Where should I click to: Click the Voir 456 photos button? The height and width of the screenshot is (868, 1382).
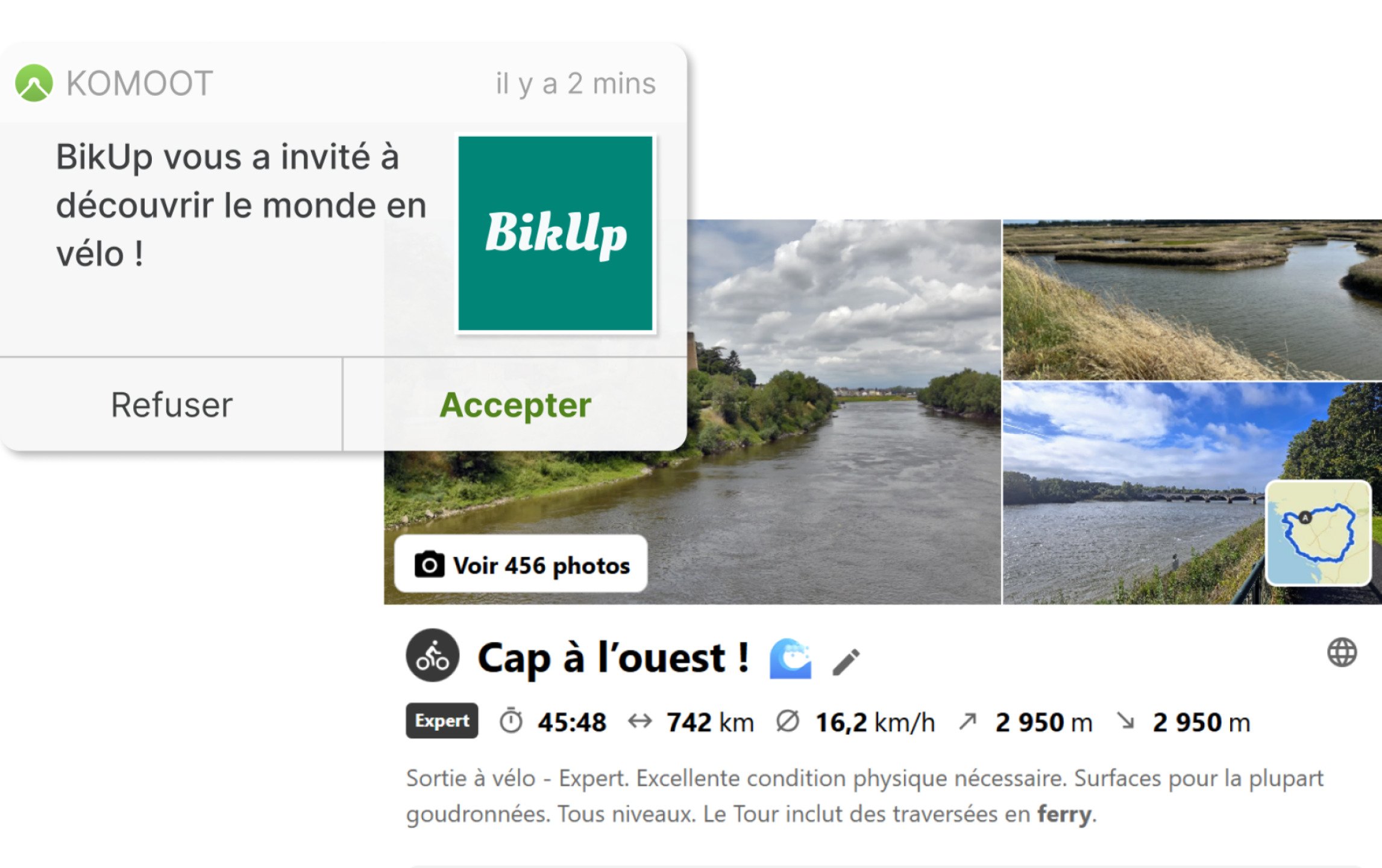(x=521, y=565)
